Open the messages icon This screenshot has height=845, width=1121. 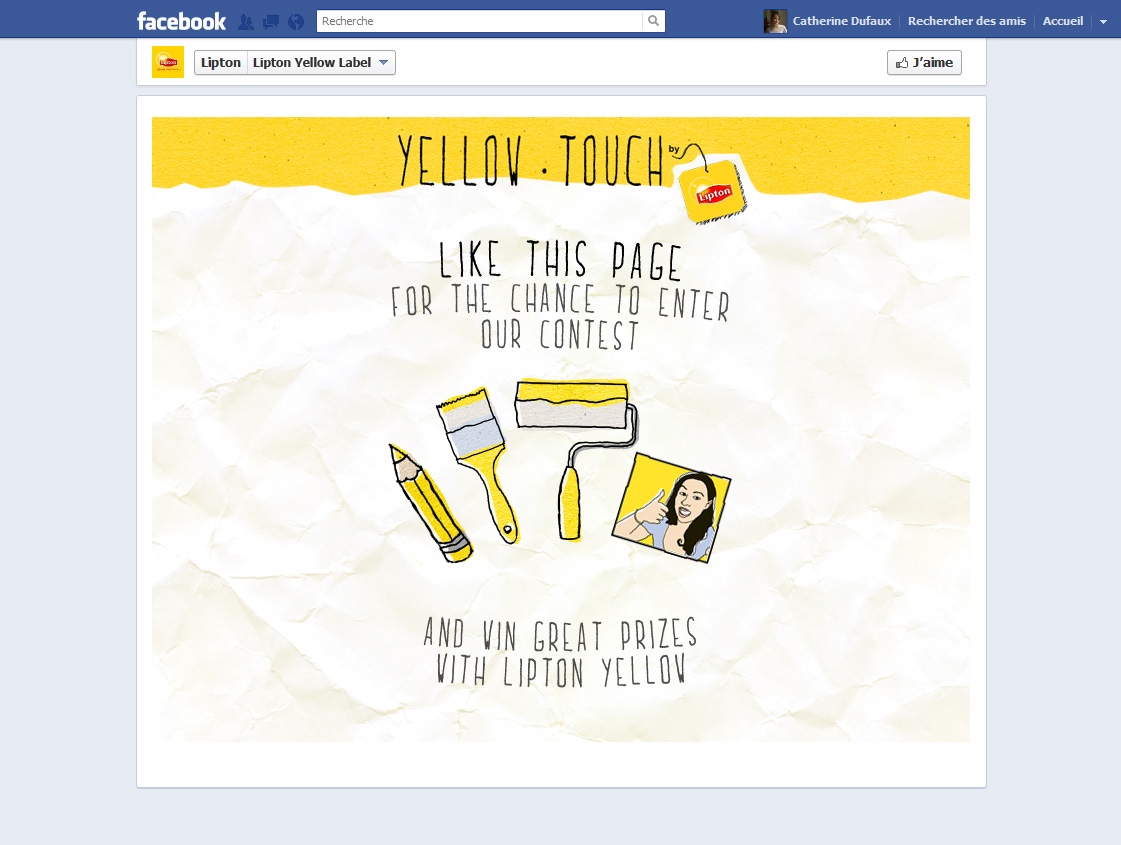pos(271,22)
